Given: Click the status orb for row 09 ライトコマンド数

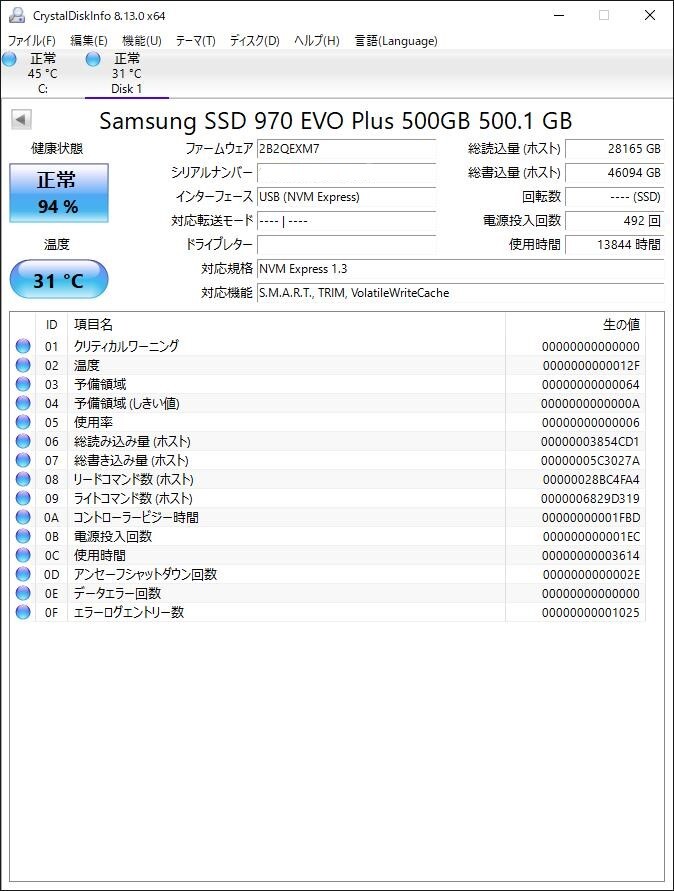Looking at the screenshot, I should click(23, 498).
